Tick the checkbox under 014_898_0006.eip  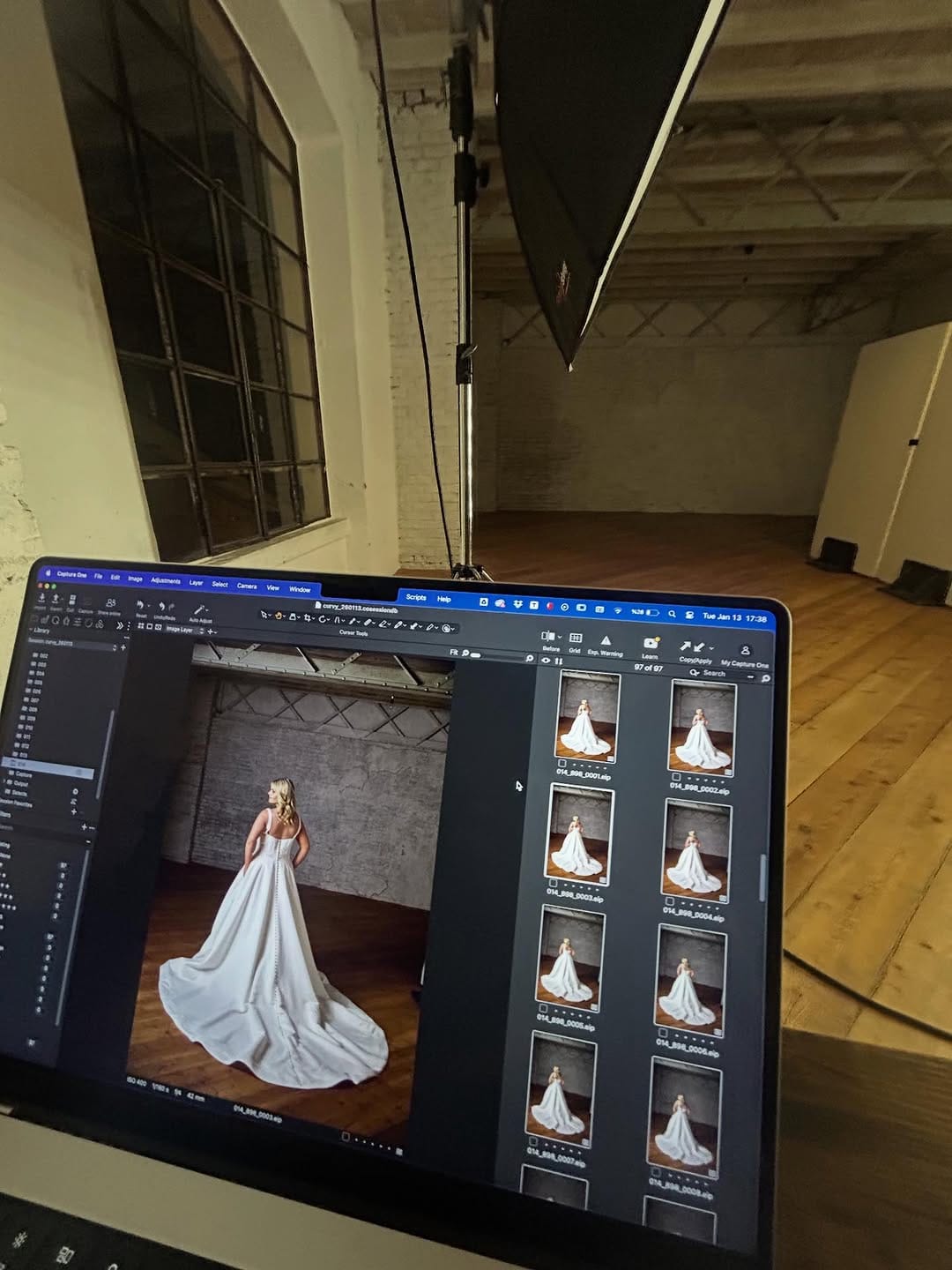[x=663, y=1033]
